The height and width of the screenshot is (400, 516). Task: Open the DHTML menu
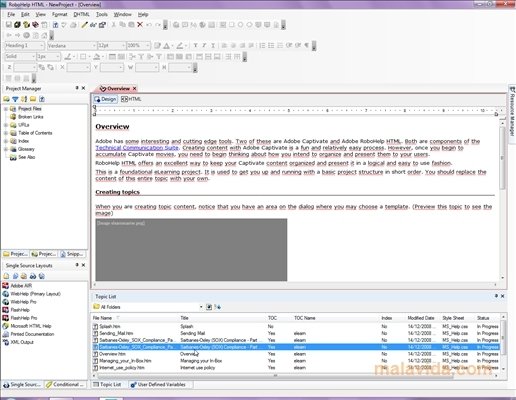click(81, 14)
